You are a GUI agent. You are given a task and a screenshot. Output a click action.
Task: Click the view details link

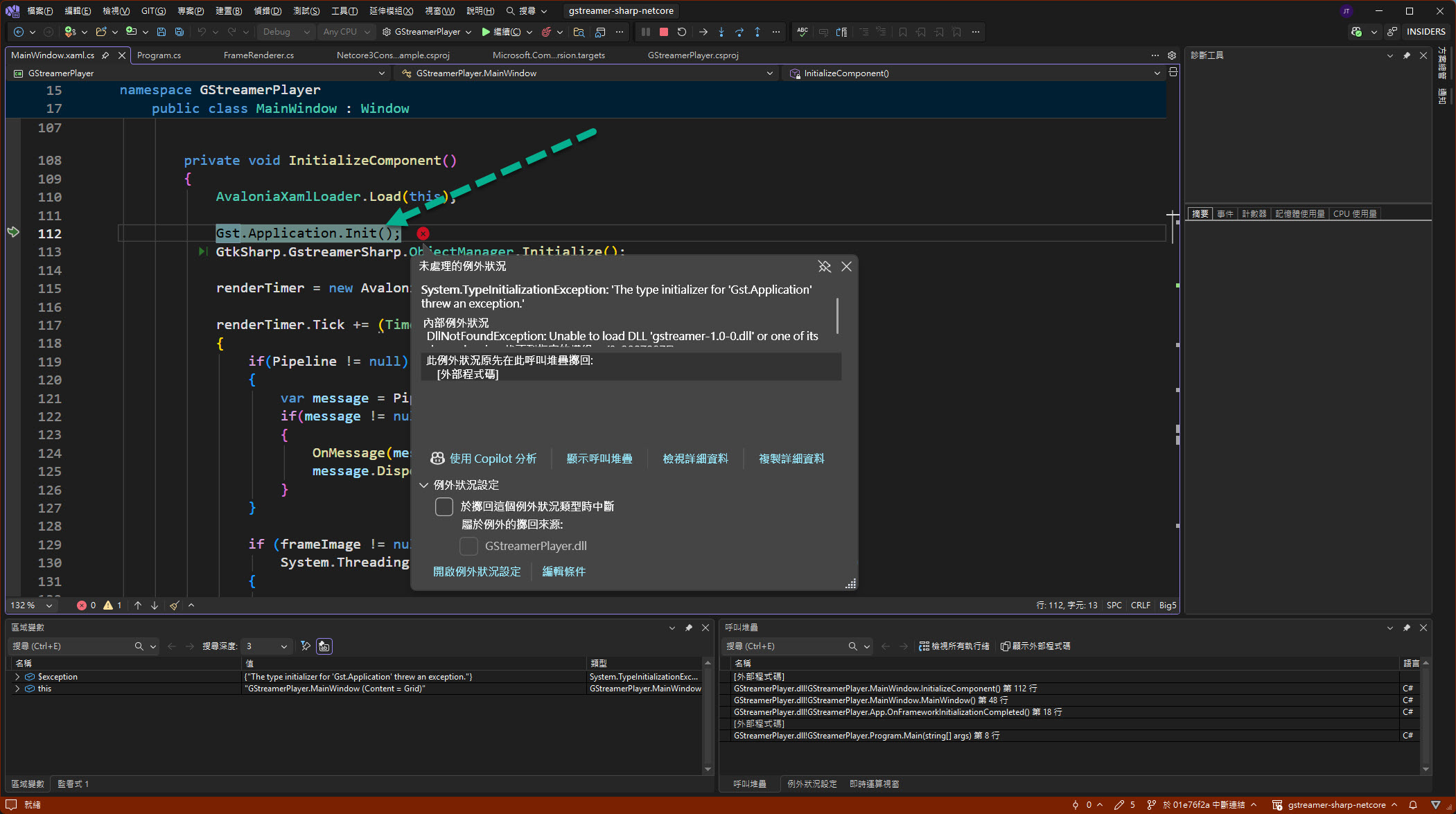tap(695, 459)
